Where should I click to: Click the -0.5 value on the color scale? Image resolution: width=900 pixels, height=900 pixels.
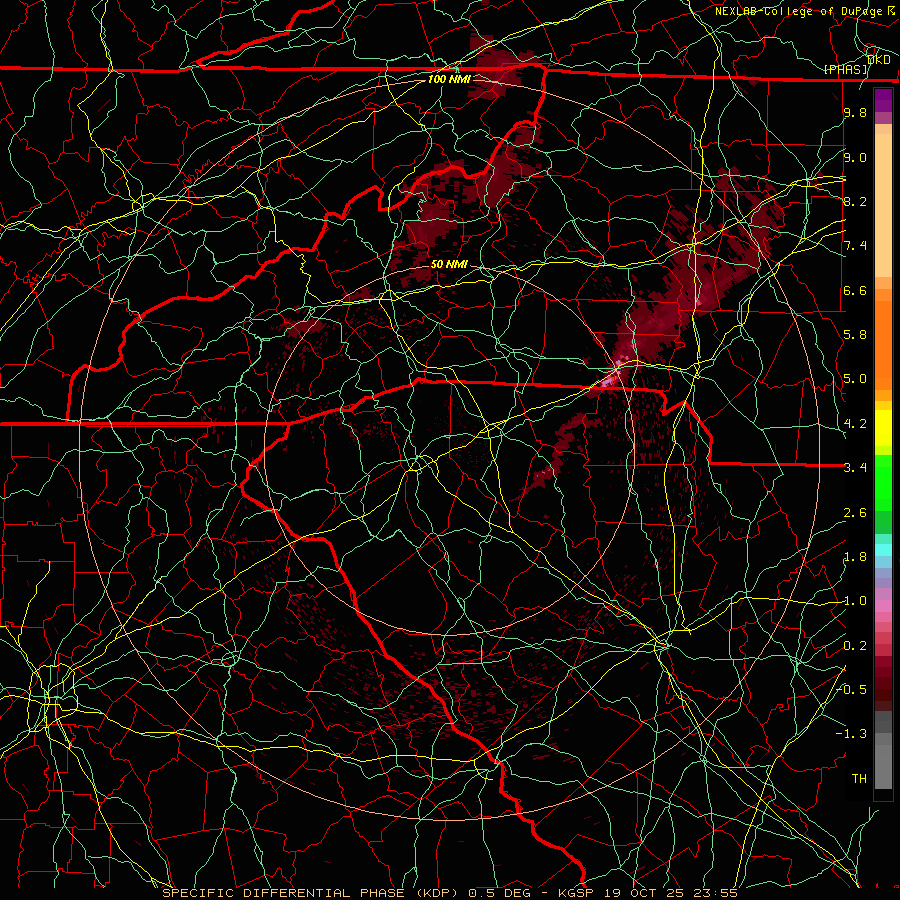(853, 689)
